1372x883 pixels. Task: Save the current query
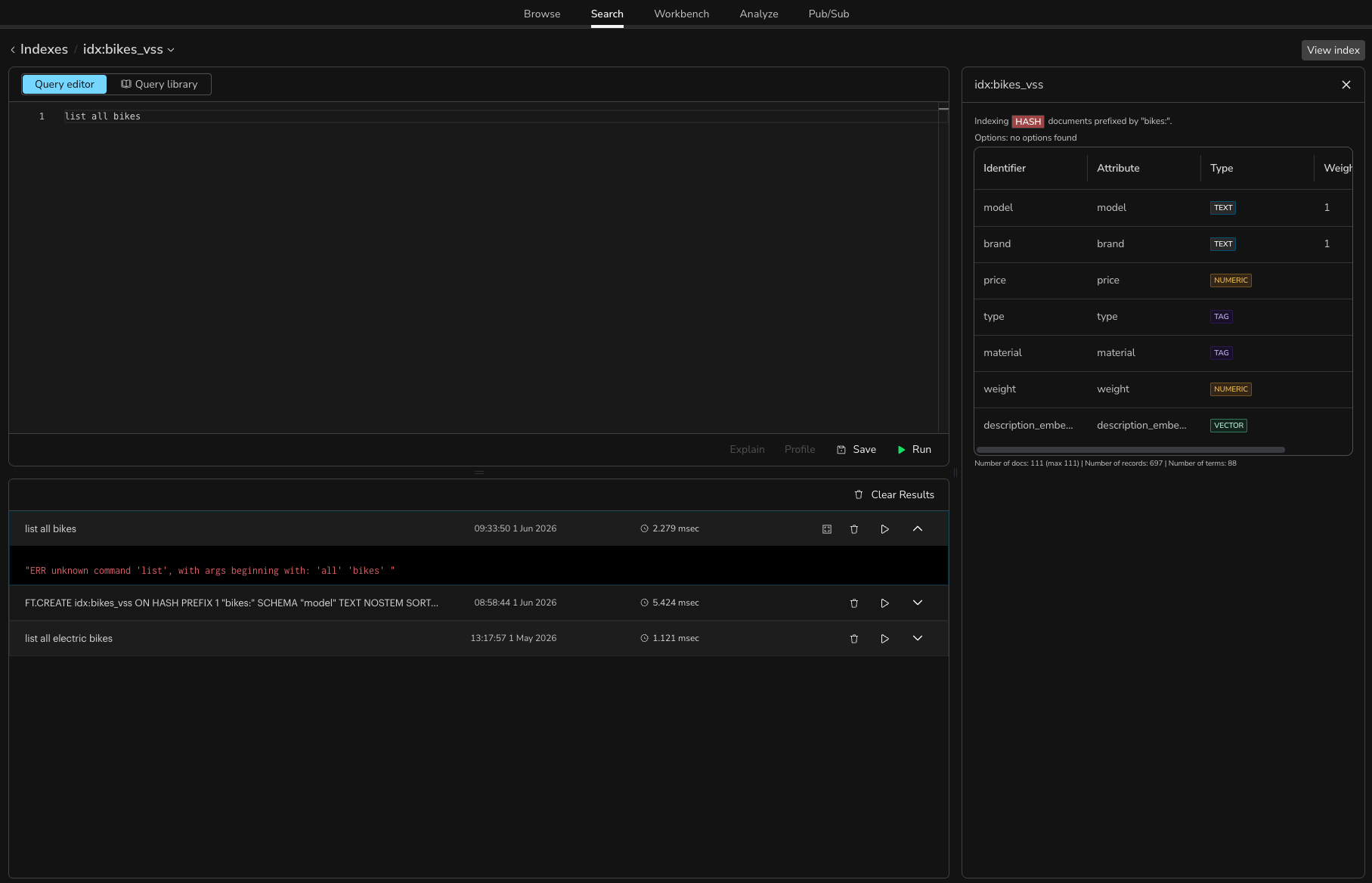856,449
